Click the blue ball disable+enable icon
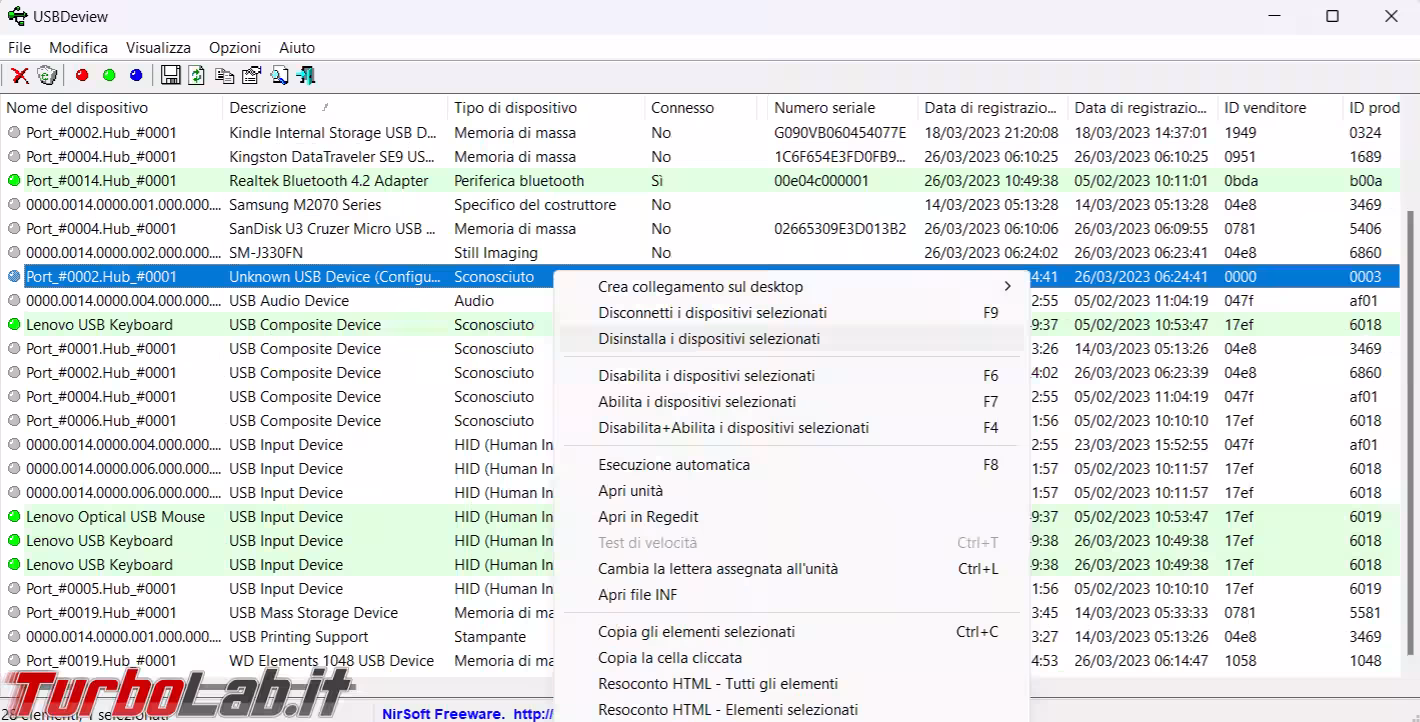Screen dimensions: 1420x722 [x=136, y=75]
